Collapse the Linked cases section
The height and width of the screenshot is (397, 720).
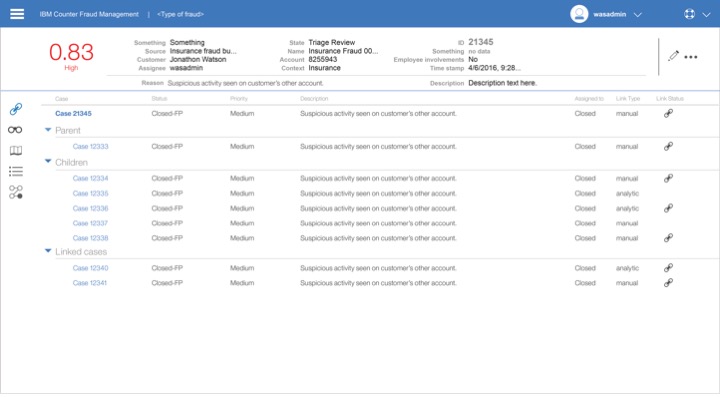click(x=48, y=251)
